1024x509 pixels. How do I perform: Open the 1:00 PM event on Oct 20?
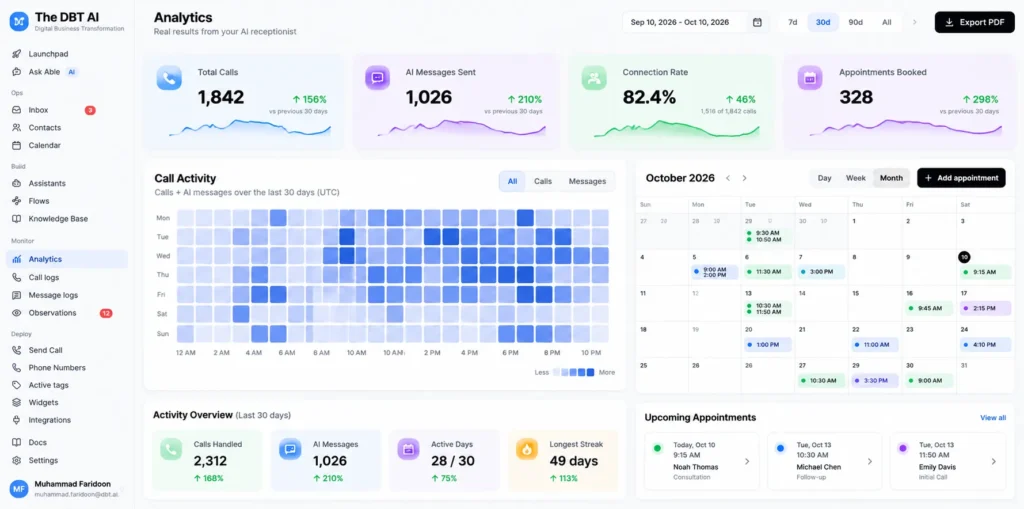pyautogui.click(x=767, y=344)
